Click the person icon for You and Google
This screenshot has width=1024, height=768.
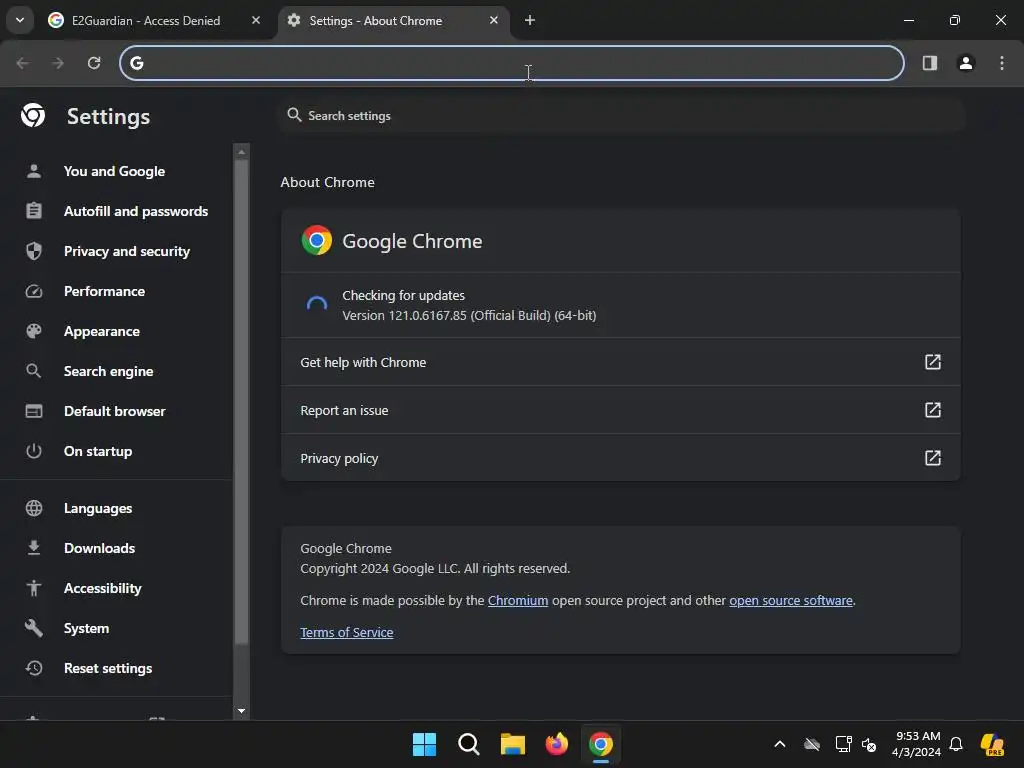tap(34, 171)
